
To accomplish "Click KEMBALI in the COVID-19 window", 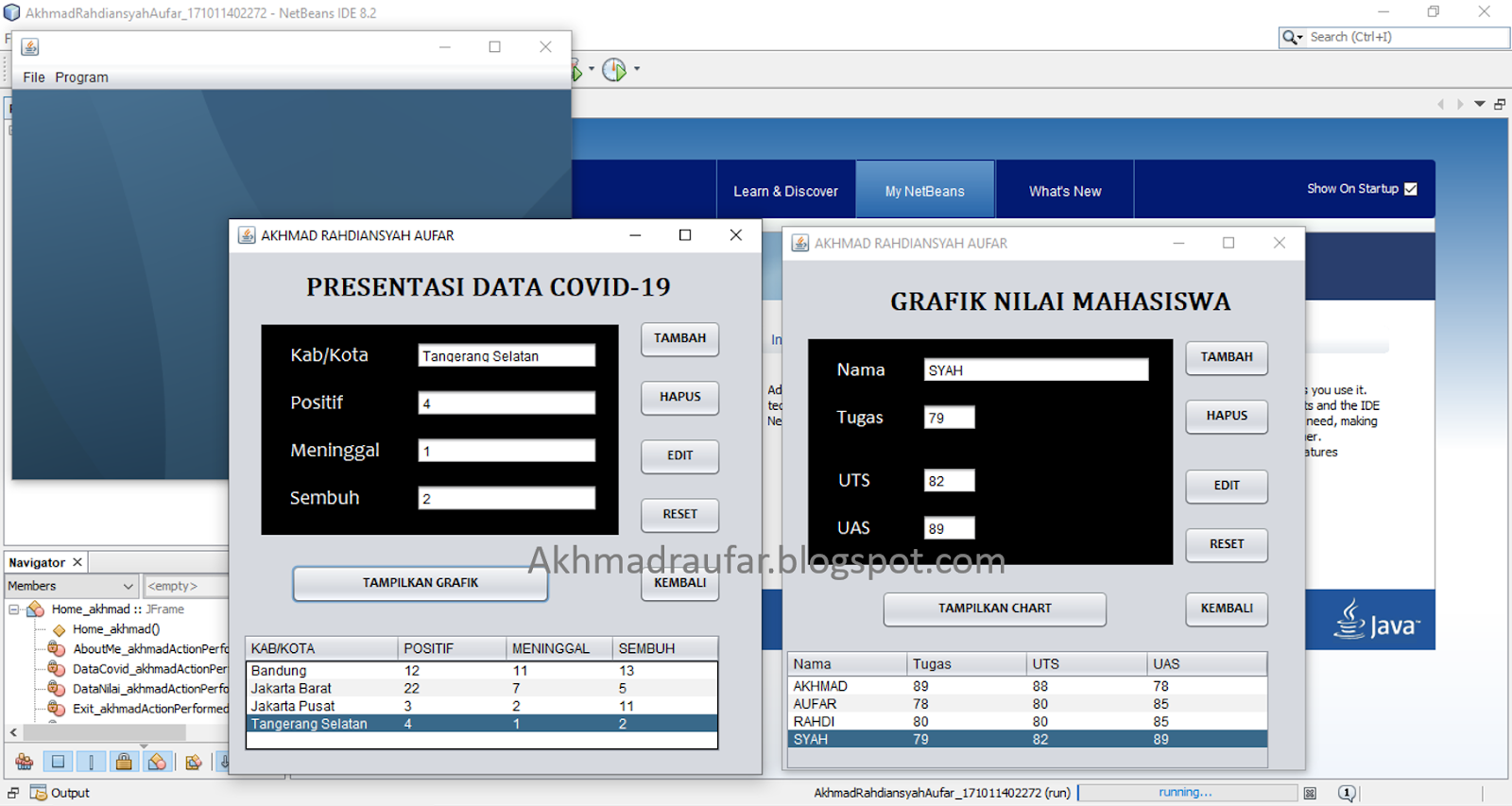I will pyautogui.click(x=680, y=583).
